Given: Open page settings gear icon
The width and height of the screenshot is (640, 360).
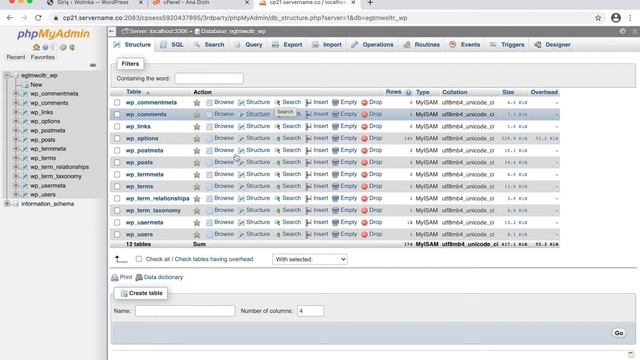Looking at the screenshot, I should click(622, 31).
